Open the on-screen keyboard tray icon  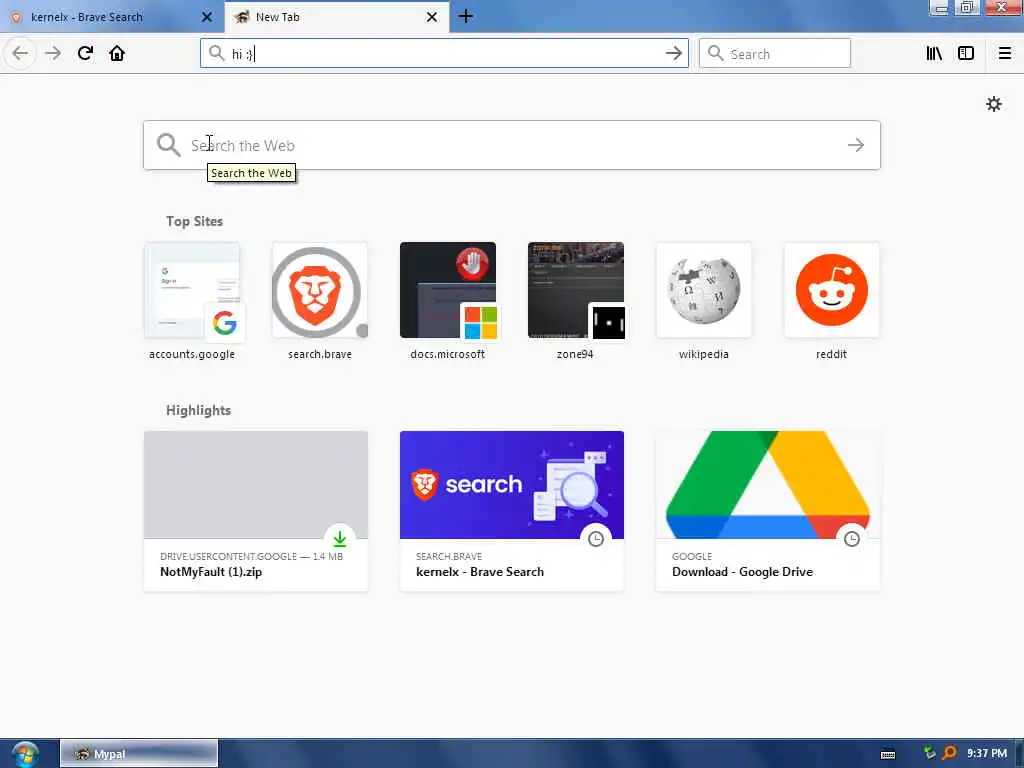(888, 754)
